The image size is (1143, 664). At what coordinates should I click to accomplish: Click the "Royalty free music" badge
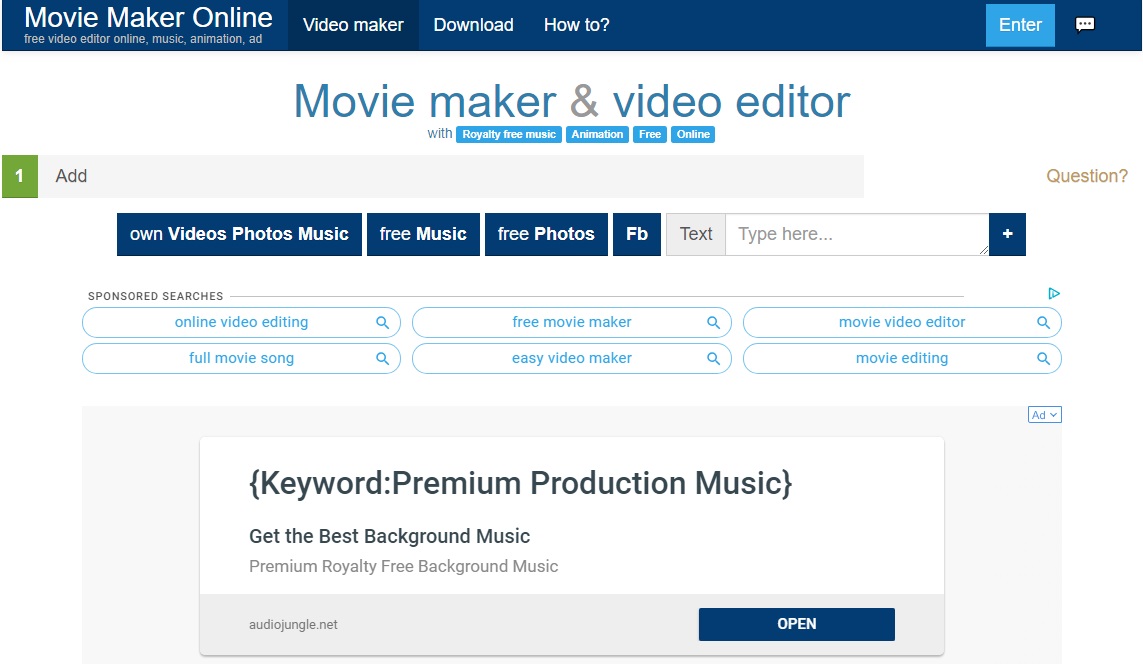click(509, 134)
